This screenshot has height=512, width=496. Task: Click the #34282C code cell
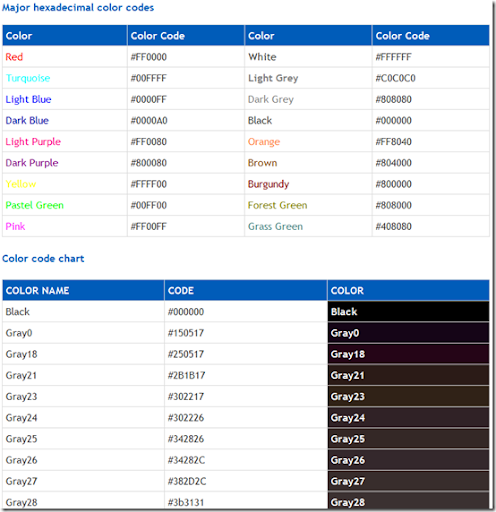point(246,460)
